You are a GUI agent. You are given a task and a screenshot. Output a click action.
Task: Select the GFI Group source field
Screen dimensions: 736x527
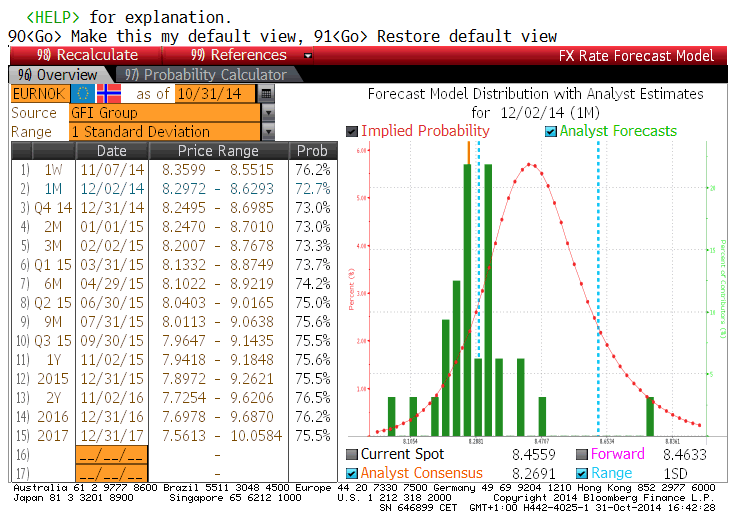[x=165, y=113]
